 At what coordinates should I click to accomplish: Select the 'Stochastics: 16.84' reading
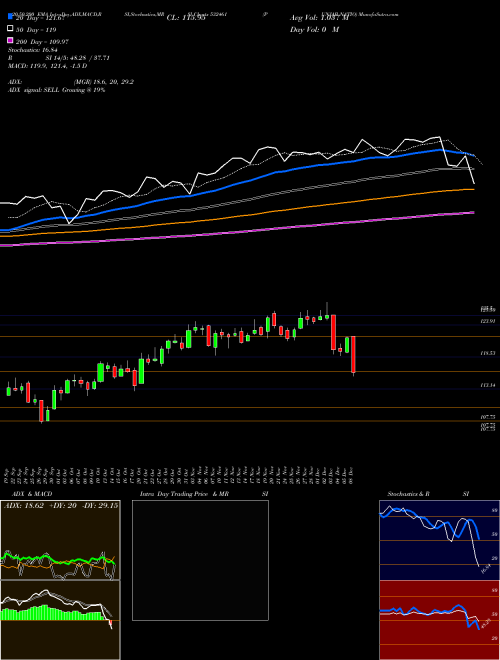32,50
